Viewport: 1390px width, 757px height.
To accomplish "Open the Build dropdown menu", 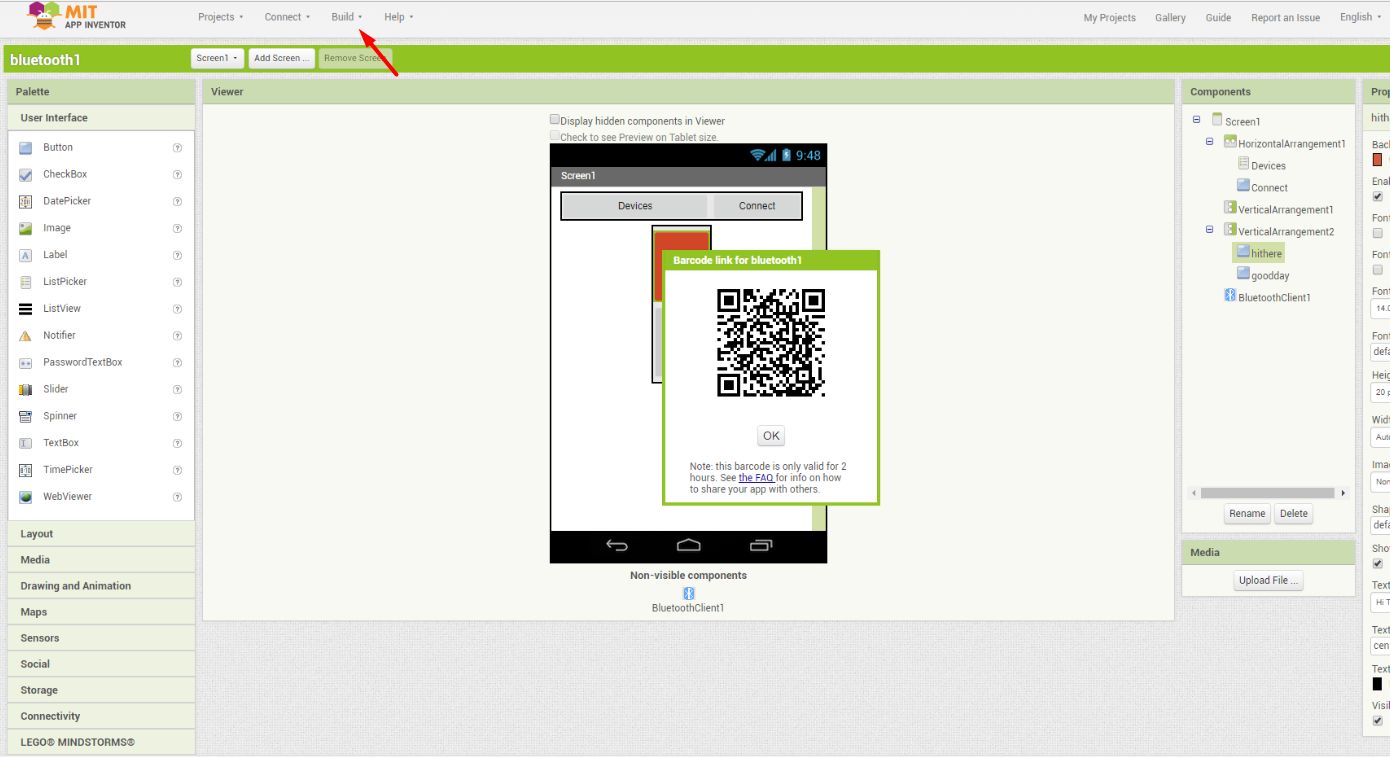I will (x=346, y=17).
